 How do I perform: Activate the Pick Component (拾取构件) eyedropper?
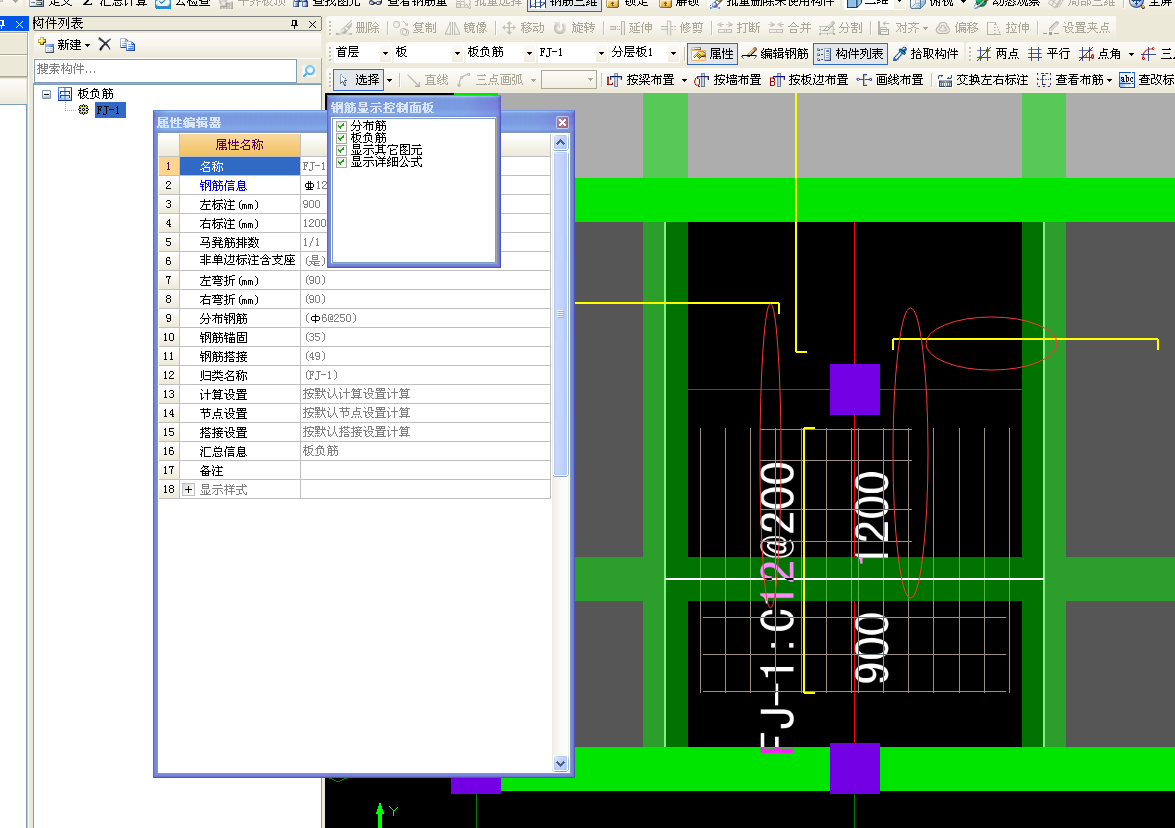click(x=926, y=53)
